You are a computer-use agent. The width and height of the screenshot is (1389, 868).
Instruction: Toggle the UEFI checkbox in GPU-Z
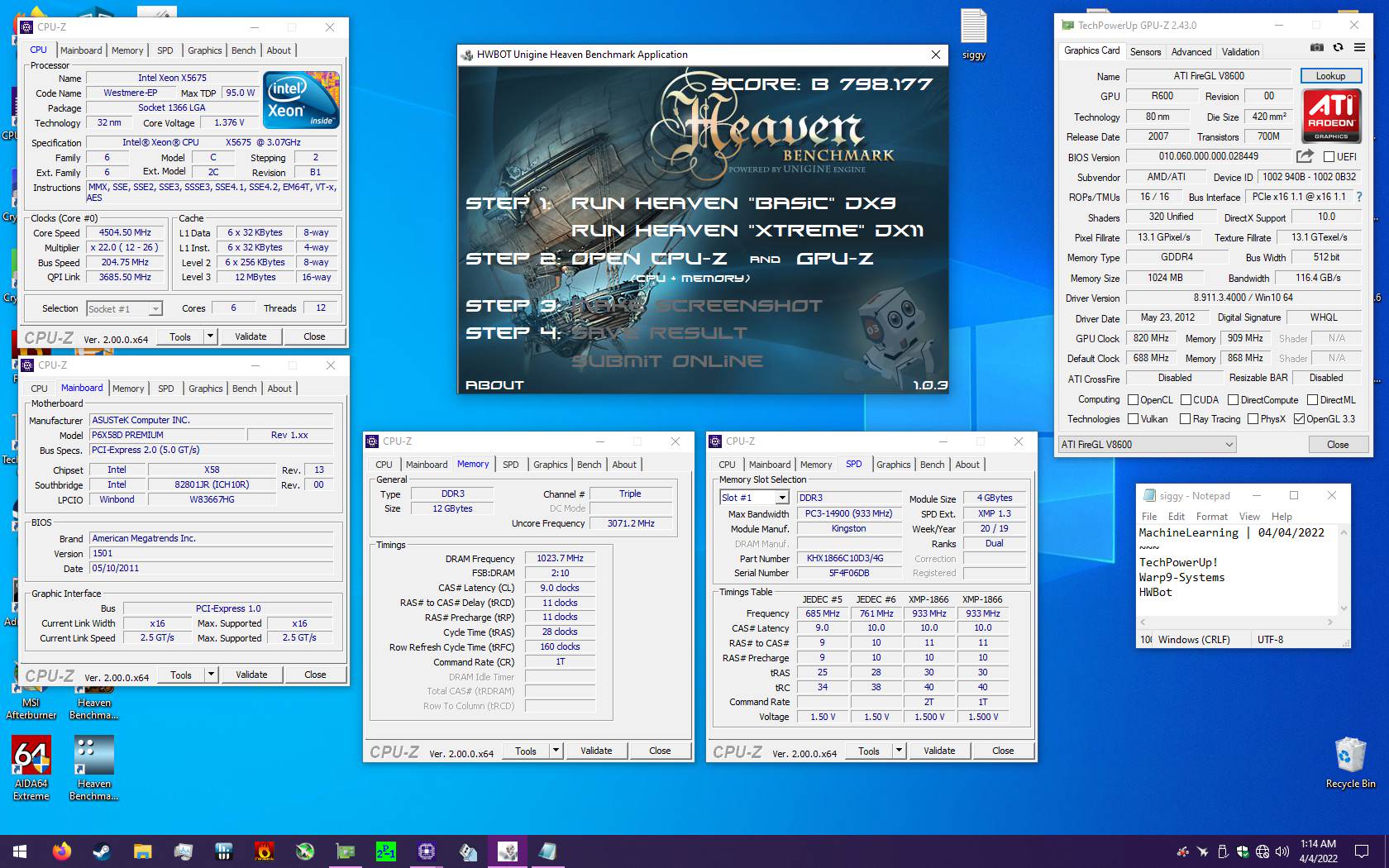[1329, 156]
